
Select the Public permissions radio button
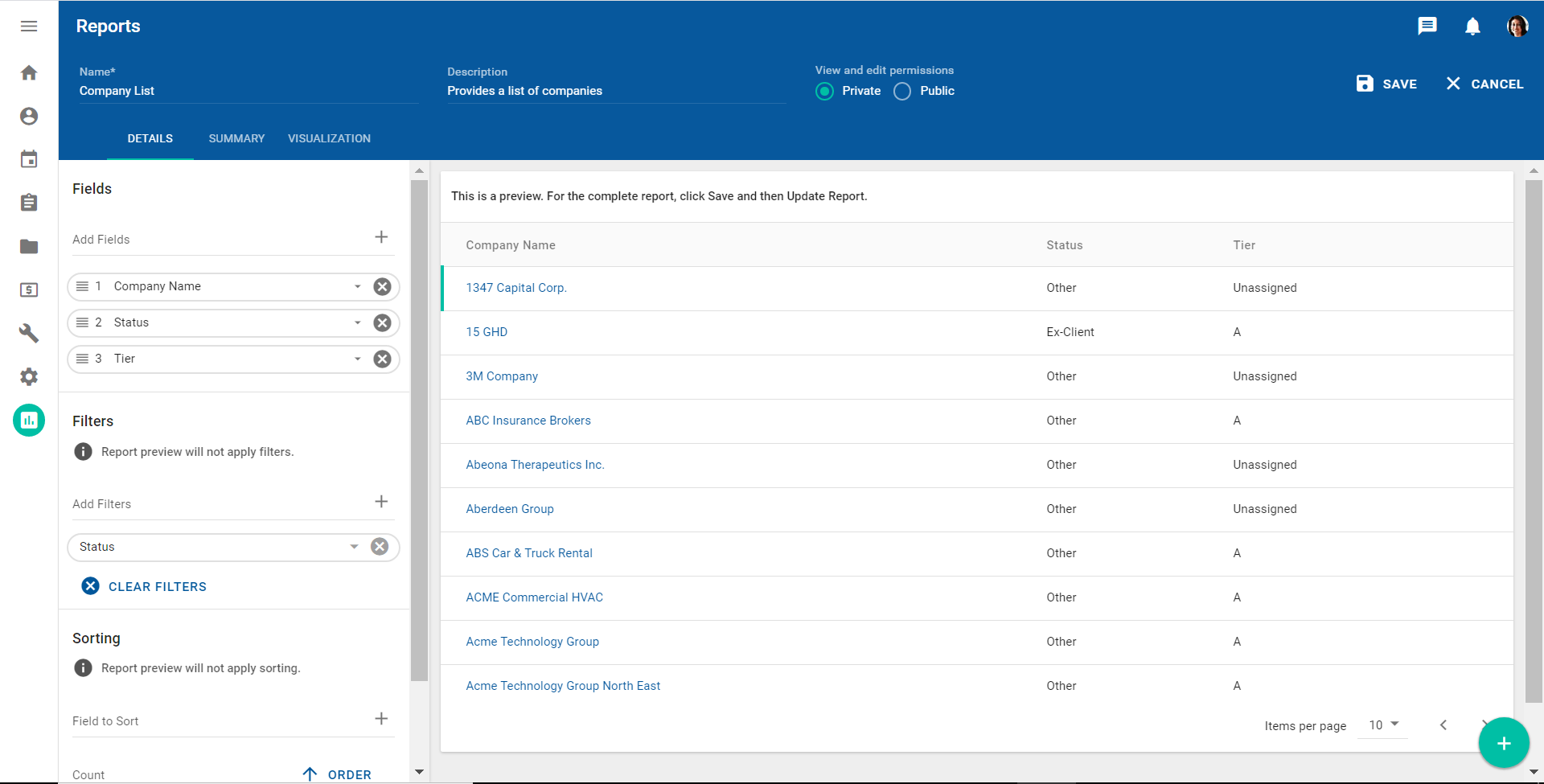[x=901, y=91]
